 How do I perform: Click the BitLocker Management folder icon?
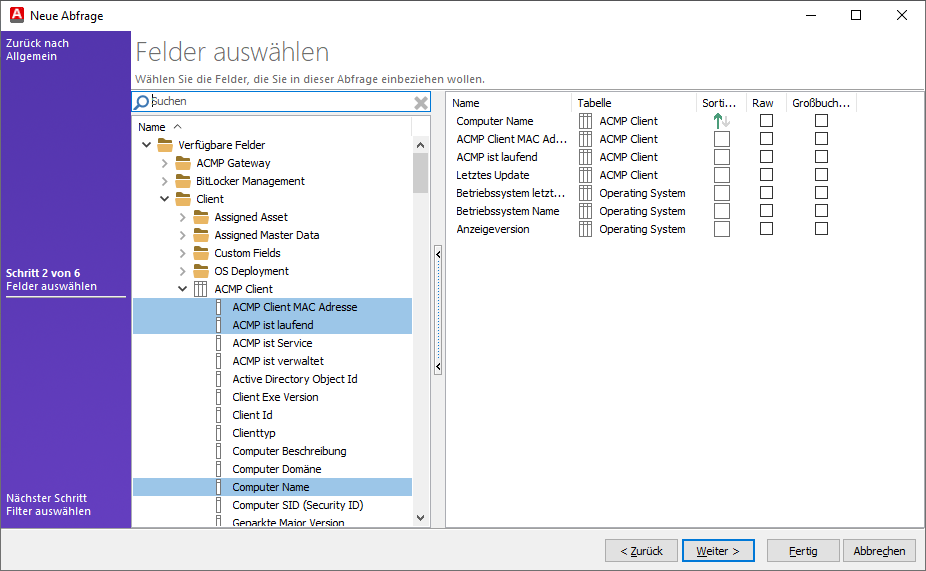tap(183, 181)
